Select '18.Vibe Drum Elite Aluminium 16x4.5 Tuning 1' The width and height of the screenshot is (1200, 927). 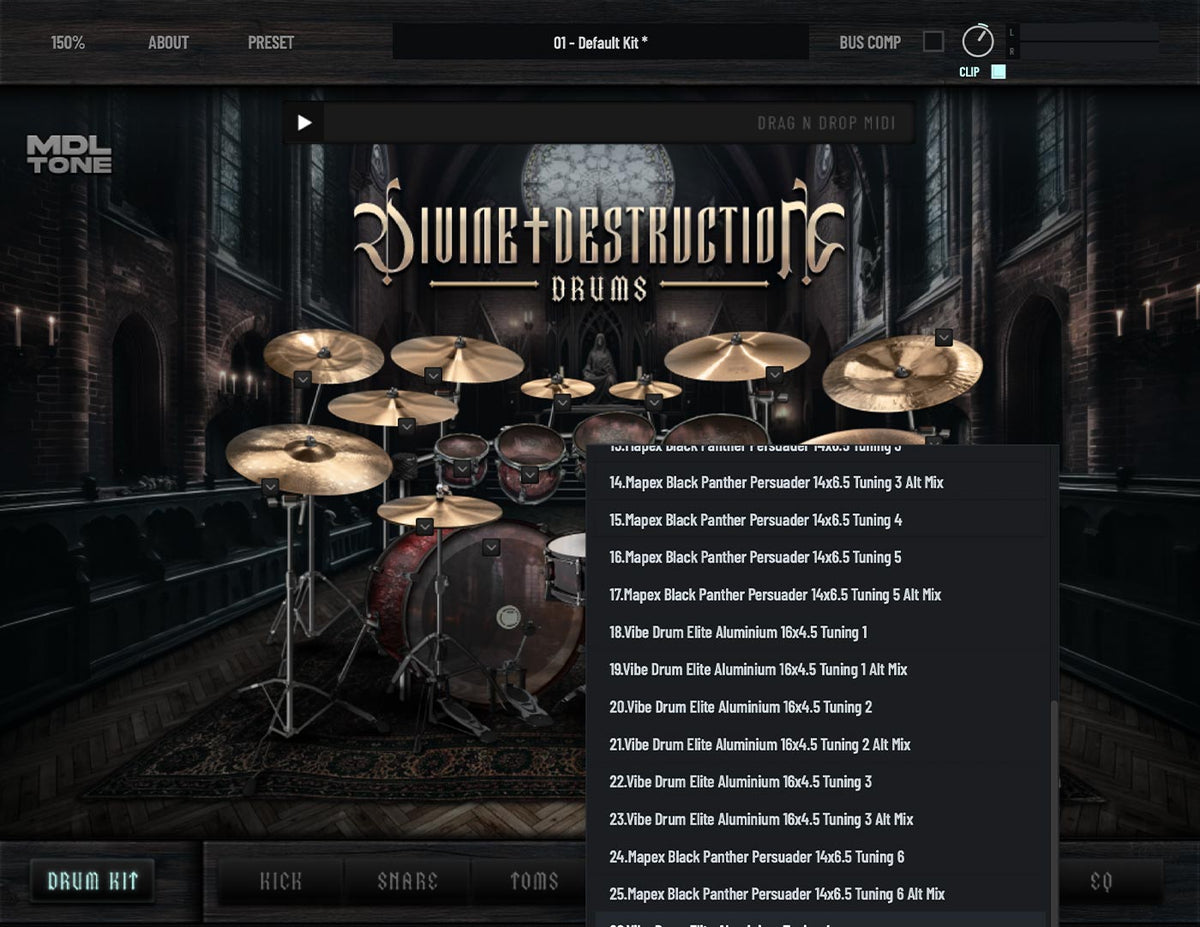pos(820,632)
